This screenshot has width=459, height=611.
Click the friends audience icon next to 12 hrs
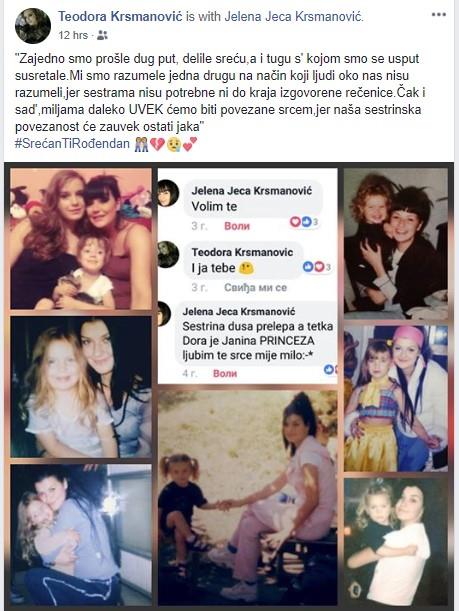click(x=102, y=35)
